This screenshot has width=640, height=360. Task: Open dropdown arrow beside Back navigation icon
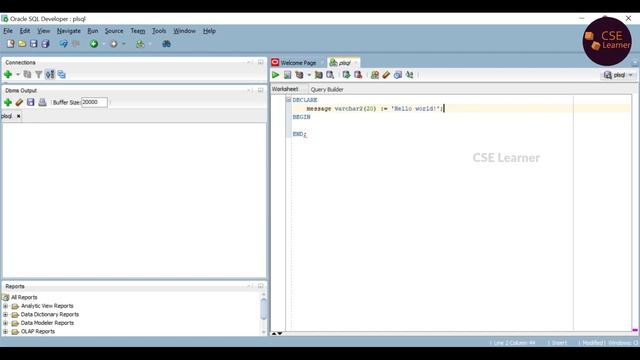(104, 44)
